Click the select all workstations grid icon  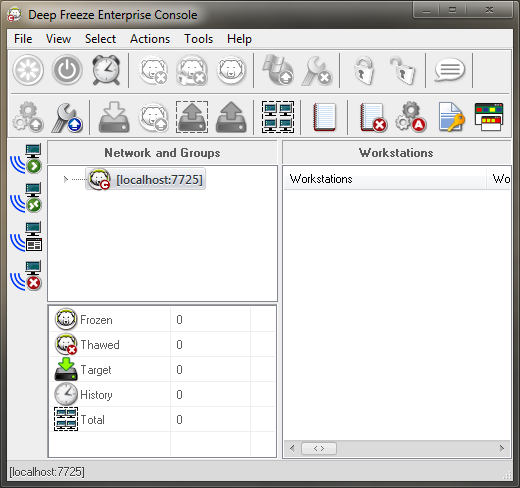[278, 117]
